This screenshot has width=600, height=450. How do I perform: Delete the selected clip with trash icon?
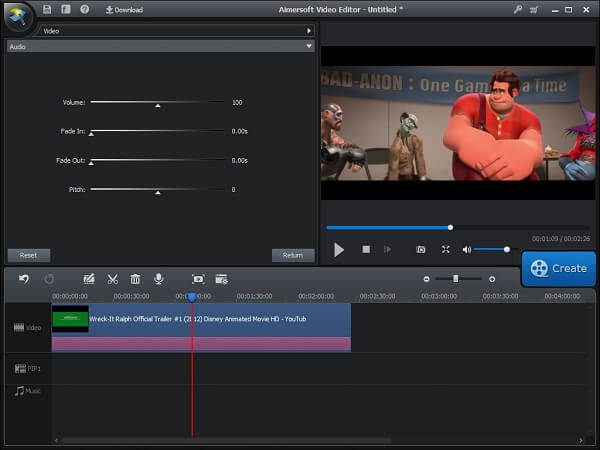[x=135, y=279]
